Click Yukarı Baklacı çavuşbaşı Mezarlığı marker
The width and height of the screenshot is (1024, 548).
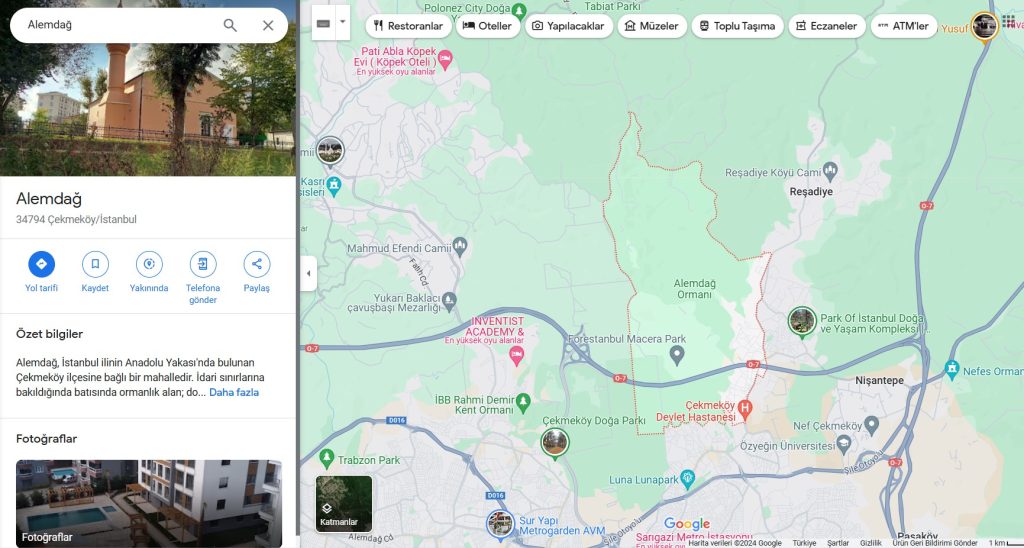(449, 300)
